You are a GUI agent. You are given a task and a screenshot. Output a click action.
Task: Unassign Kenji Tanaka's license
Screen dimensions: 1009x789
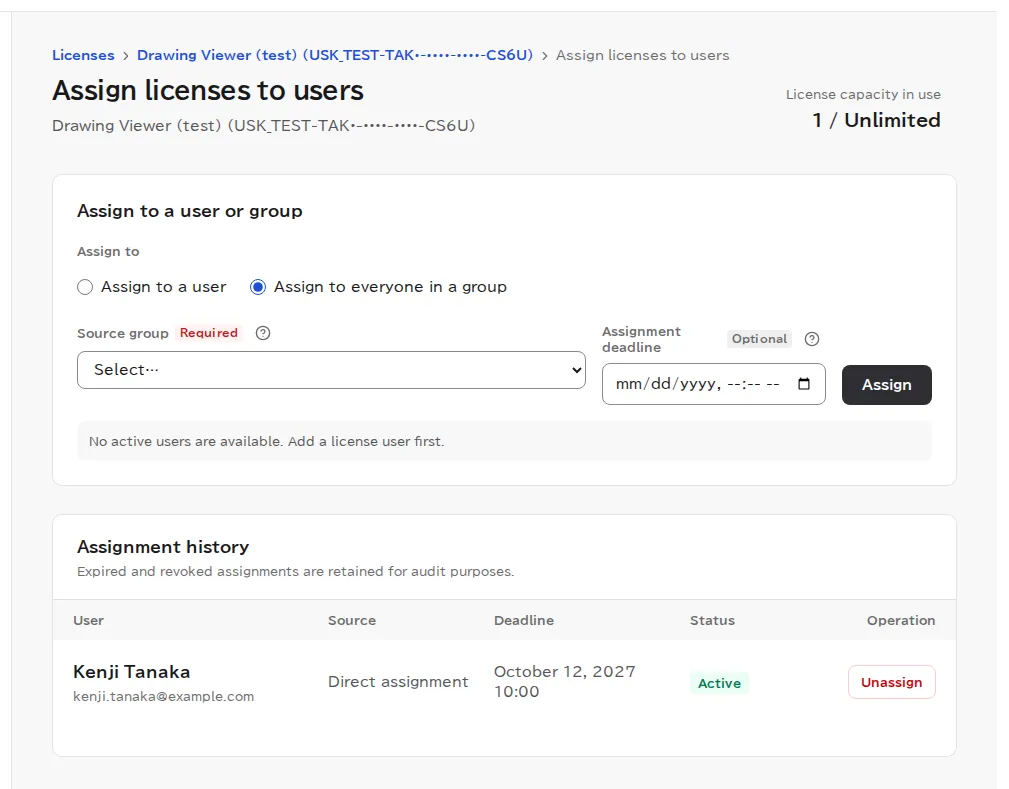(891, 682)
